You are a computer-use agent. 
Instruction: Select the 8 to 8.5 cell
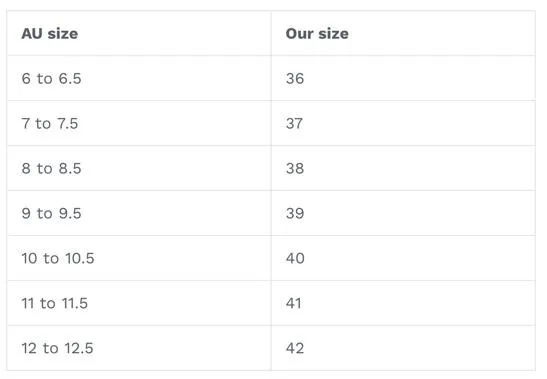[x=139, y=168]
